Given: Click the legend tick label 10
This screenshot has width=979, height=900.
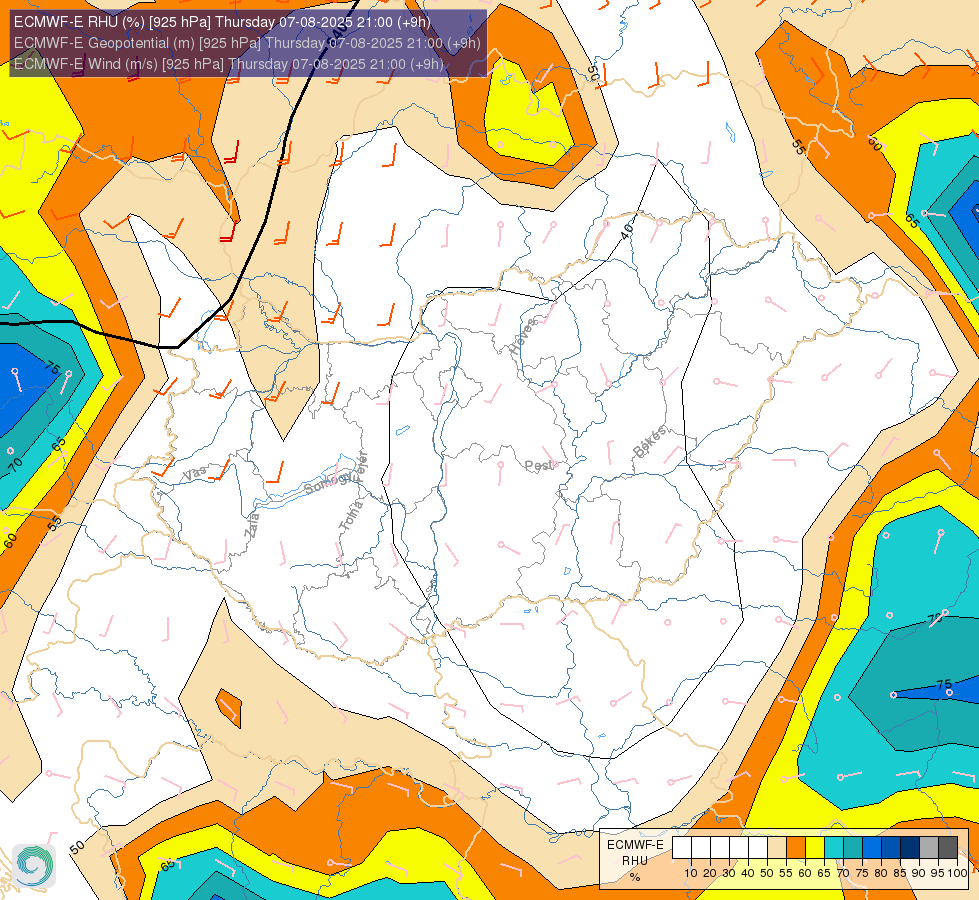Looking at the screenshot, I should 691,873.
